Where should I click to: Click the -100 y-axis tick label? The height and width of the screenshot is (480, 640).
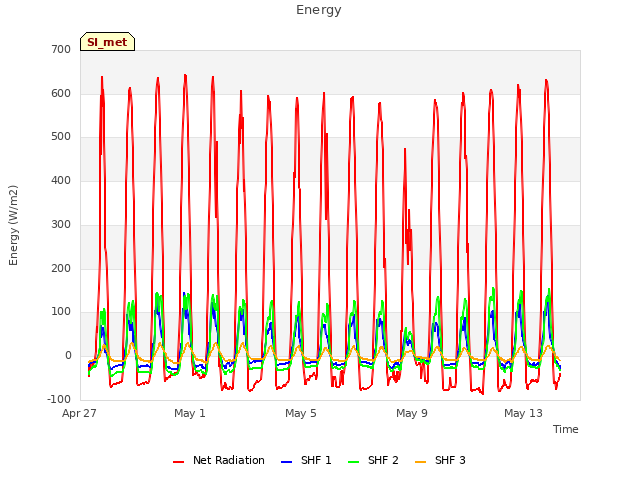click(59, 399)
